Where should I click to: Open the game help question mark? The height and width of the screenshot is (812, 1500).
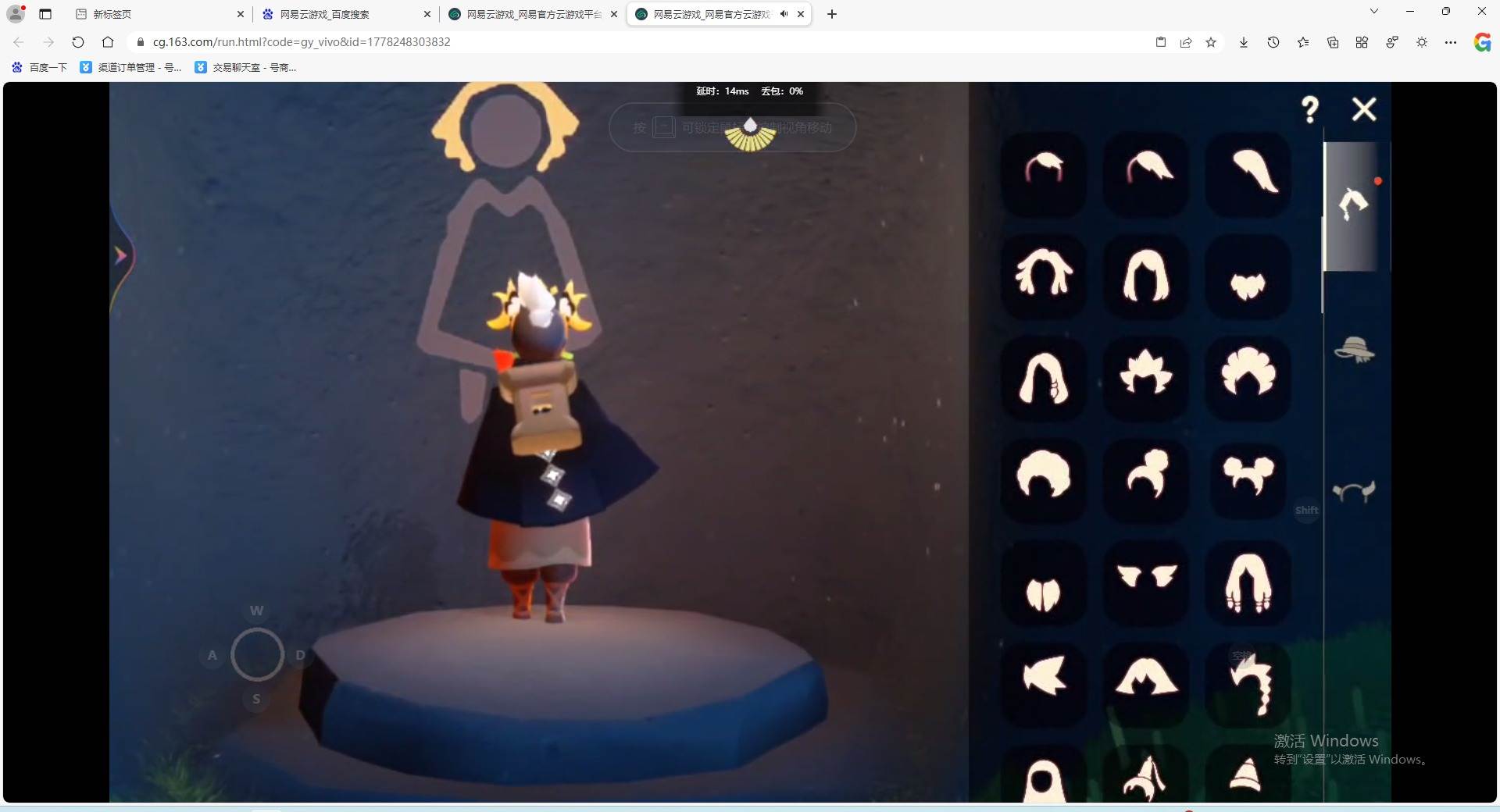coord(1310,109)
